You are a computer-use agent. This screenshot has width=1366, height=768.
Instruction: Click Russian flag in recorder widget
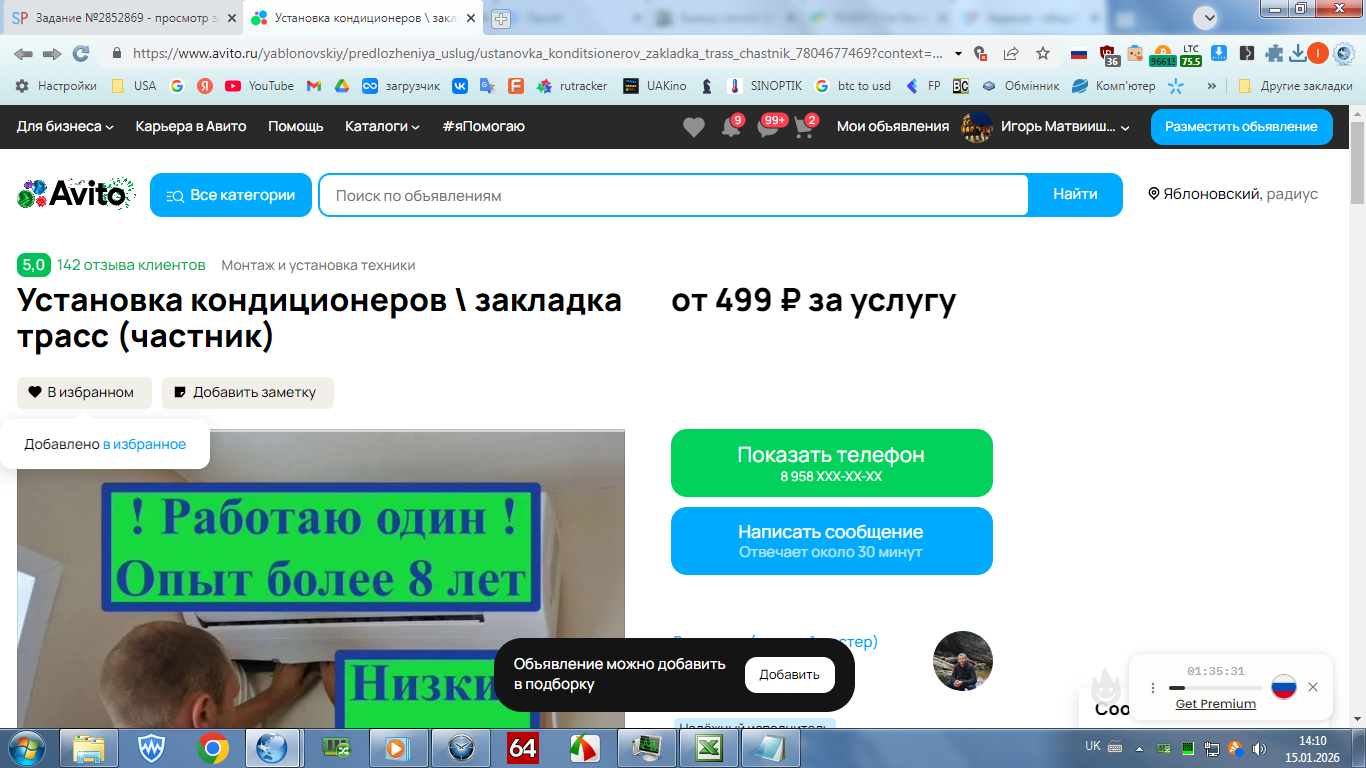click(1284, 687)
